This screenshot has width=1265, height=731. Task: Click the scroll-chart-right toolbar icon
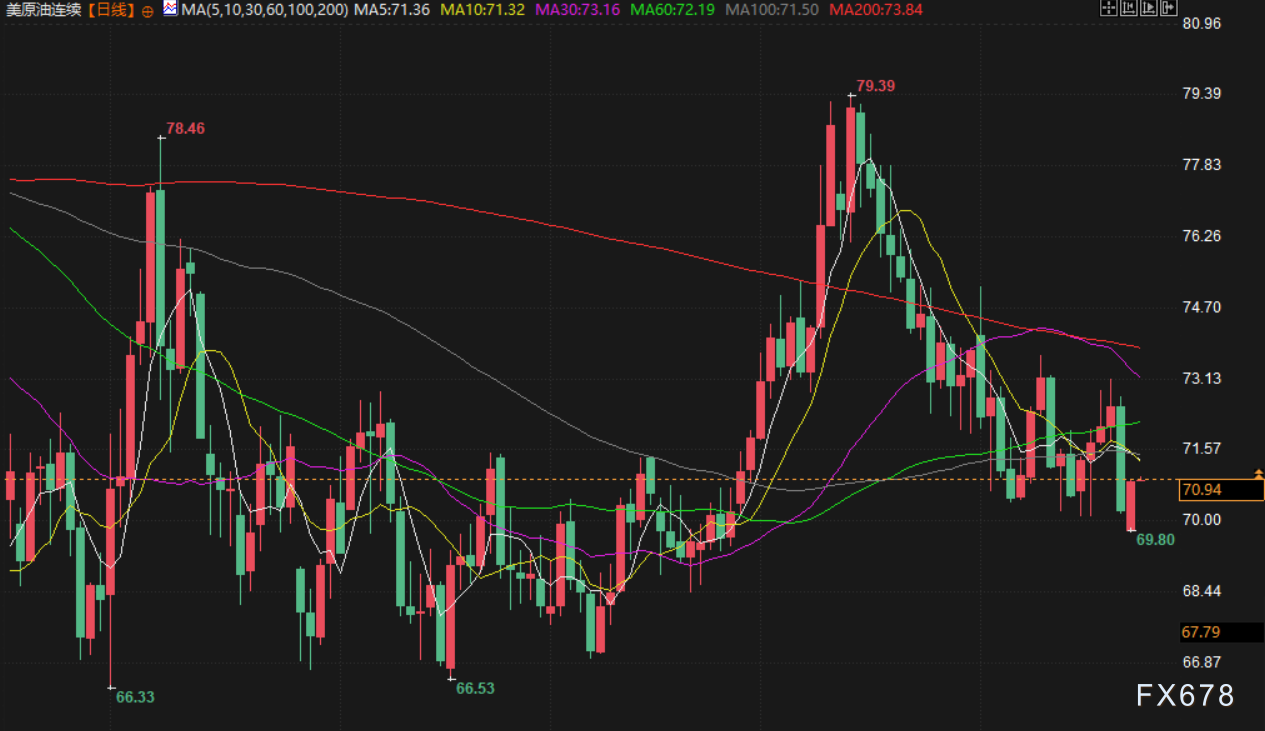point(1147,9)
